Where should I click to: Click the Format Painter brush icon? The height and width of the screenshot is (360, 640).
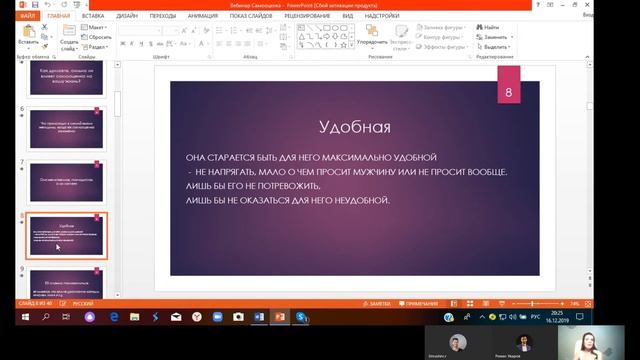[44, 47]
